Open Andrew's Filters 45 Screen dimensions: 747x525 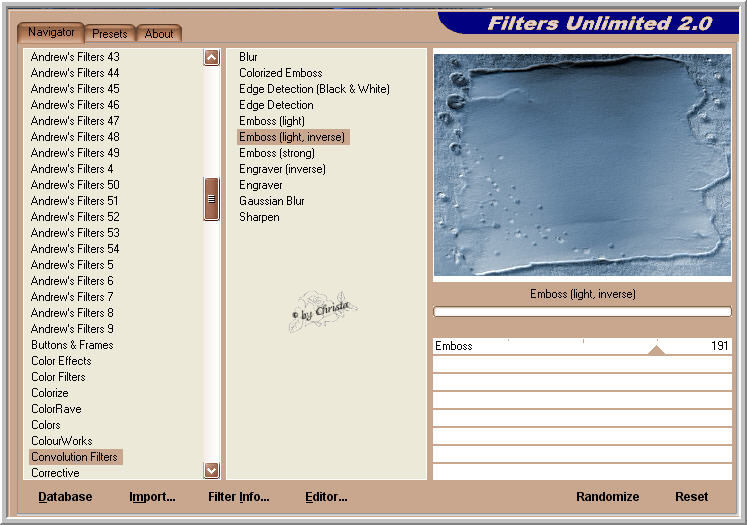click(75, 89)
